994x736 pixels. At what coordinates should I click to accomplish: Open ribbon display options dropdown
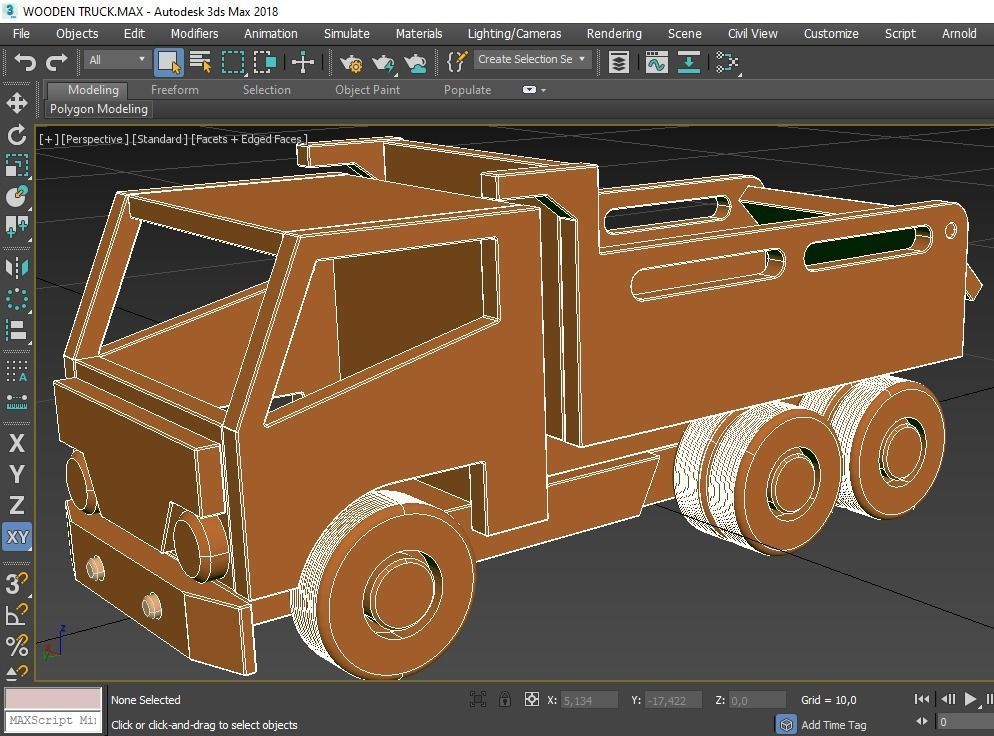point(534,90)
